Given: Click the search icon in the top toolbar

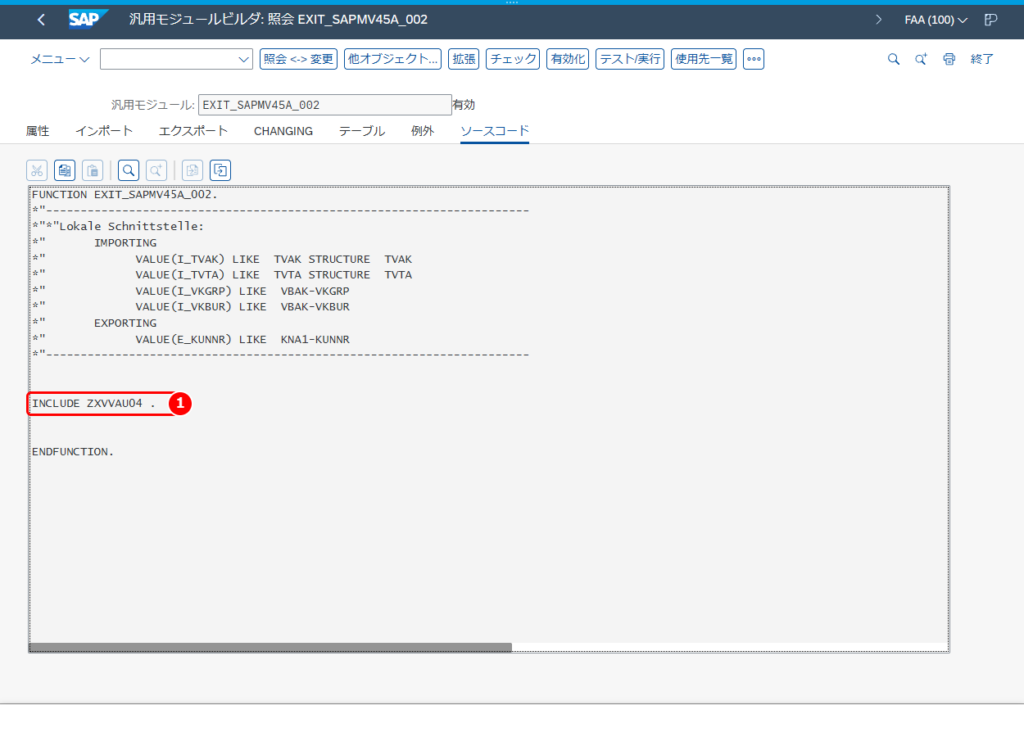Looking at the screenshot, I should point(893,59).
